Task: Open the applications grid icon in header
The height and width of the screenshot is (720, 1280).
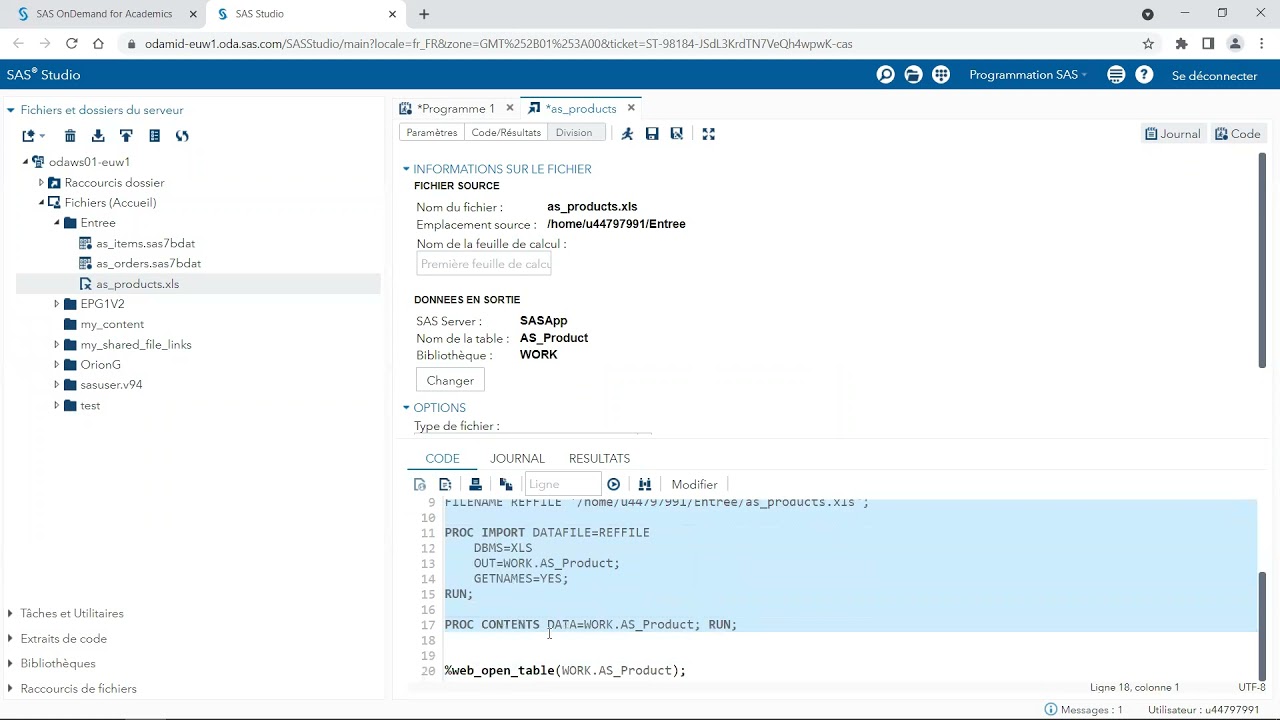Action: pos(941,75)
